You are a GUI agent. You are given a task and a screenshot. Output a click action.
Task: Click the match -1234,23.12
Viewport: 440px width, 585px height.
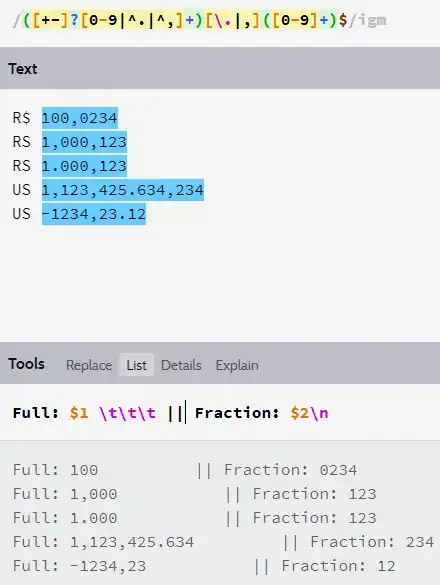(x=94, y=214)
